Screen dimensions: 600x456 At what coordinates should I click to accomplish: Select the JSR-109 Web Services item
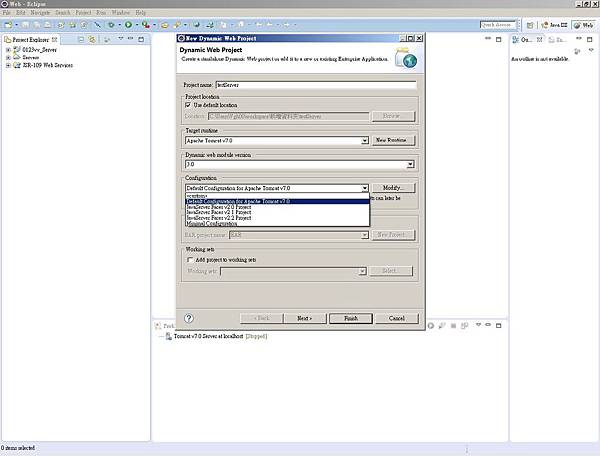tap(47, 65)
